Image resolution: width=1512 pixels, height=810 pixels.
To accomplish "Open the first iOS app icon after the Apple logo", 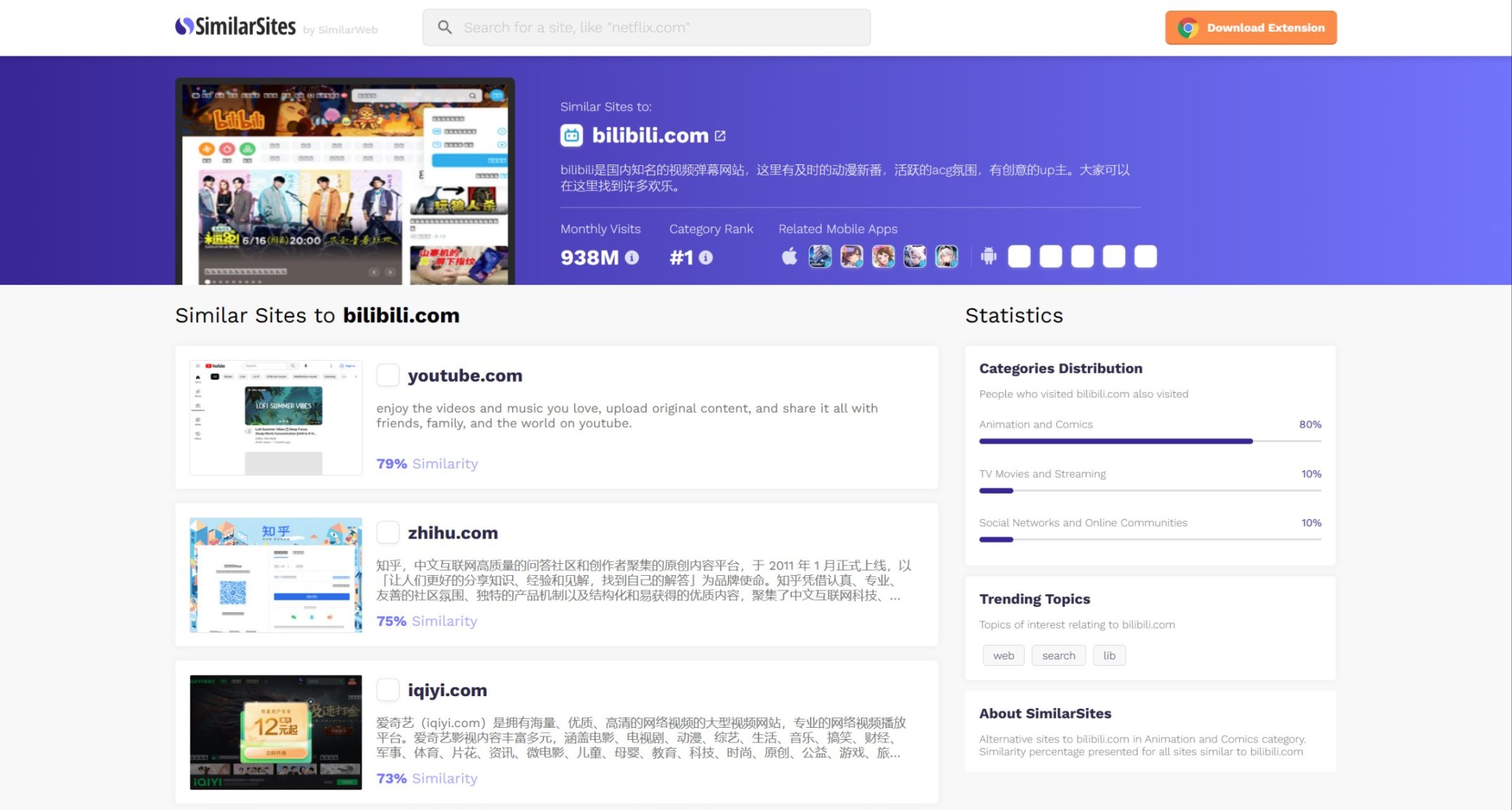I will coord(820,257).
